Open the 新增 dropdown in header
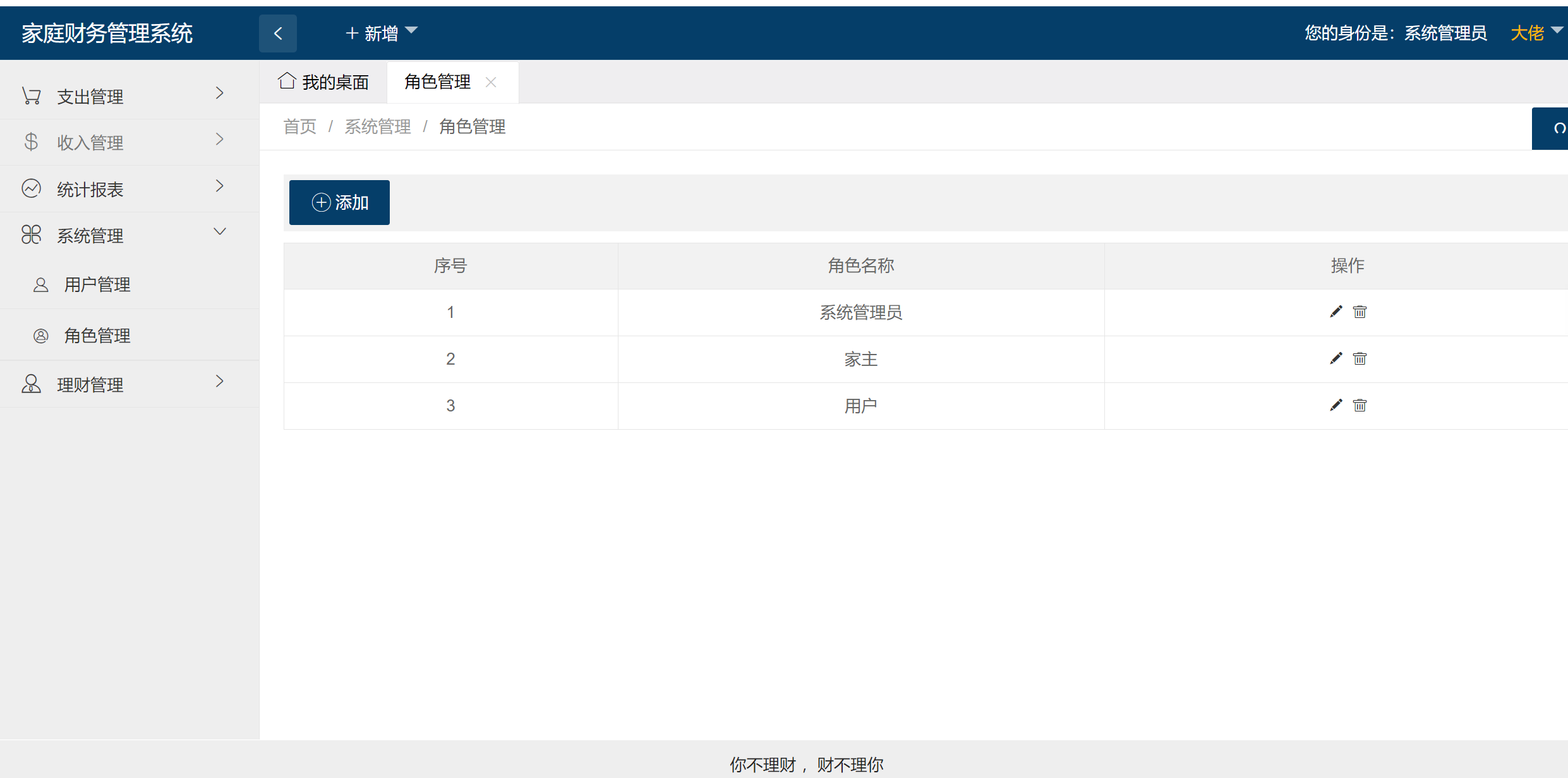Screen dimensions: 1568x778 (382, 33)
